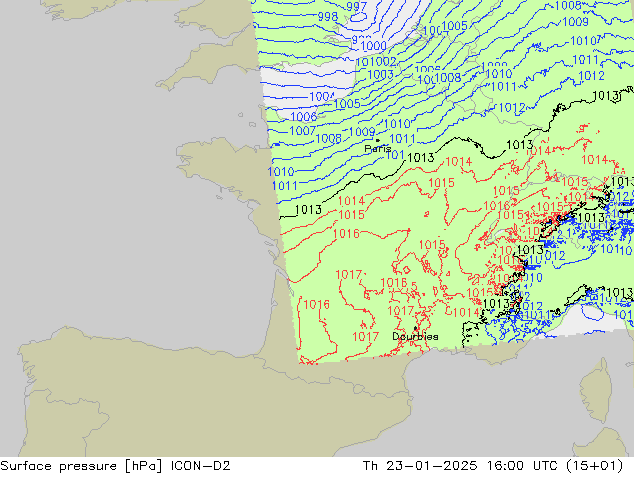Select the black dot marking Paris

378,141
